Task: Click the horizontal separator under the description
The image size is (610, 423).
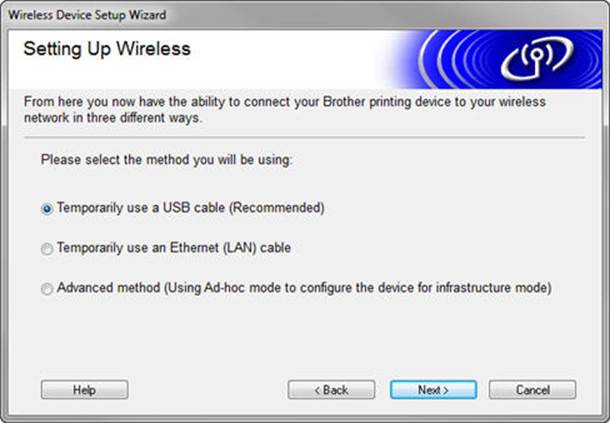Action: coord(304,137)
